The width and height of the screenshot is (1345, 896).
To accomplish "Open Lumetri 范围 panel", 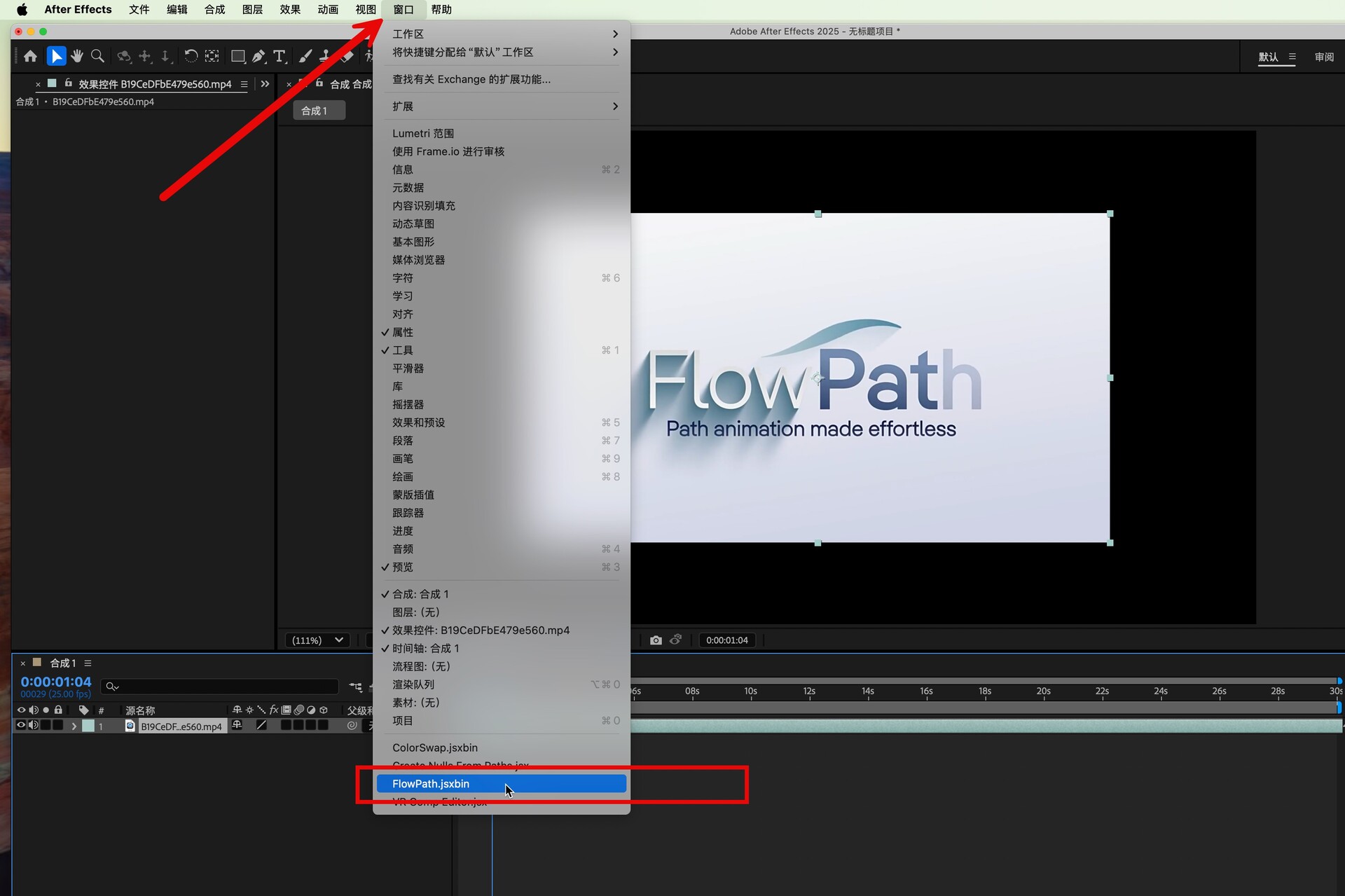I will 501,133.
